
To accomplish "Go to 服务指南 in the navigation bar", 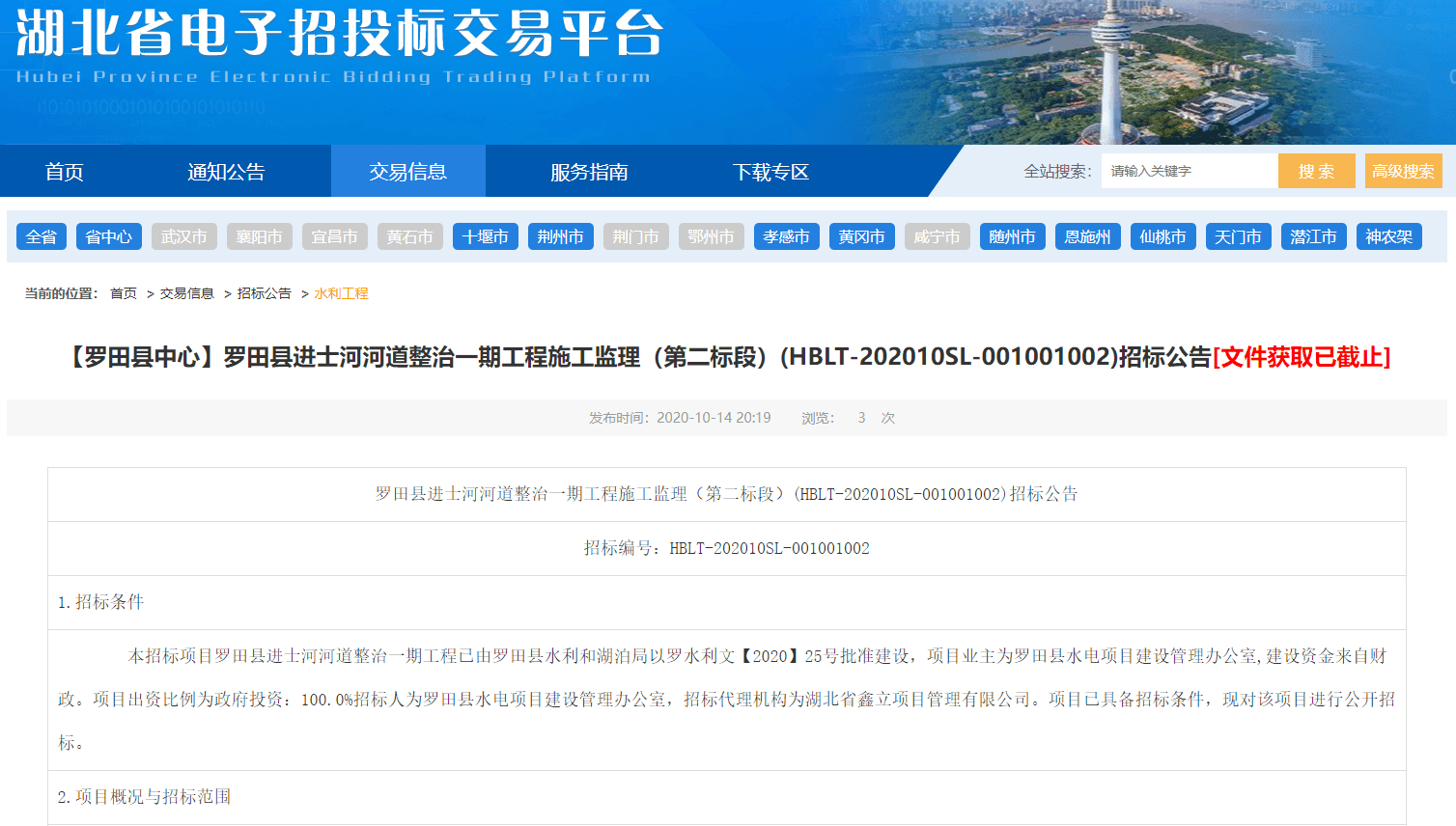I will click(589, 172).
